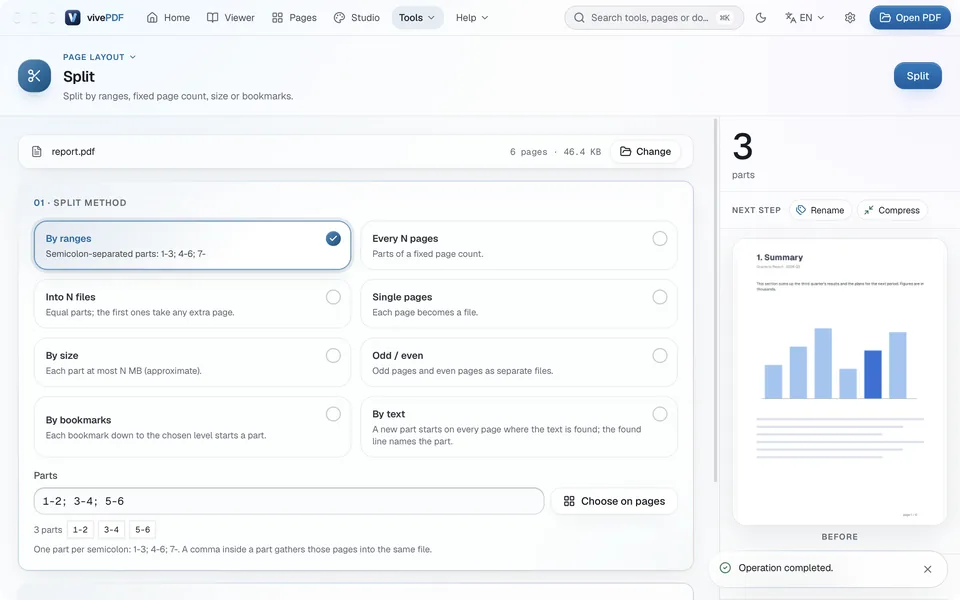The image size is (960, 600).
Task: Toggle dark mode moon icon
Action: point(761,18)
